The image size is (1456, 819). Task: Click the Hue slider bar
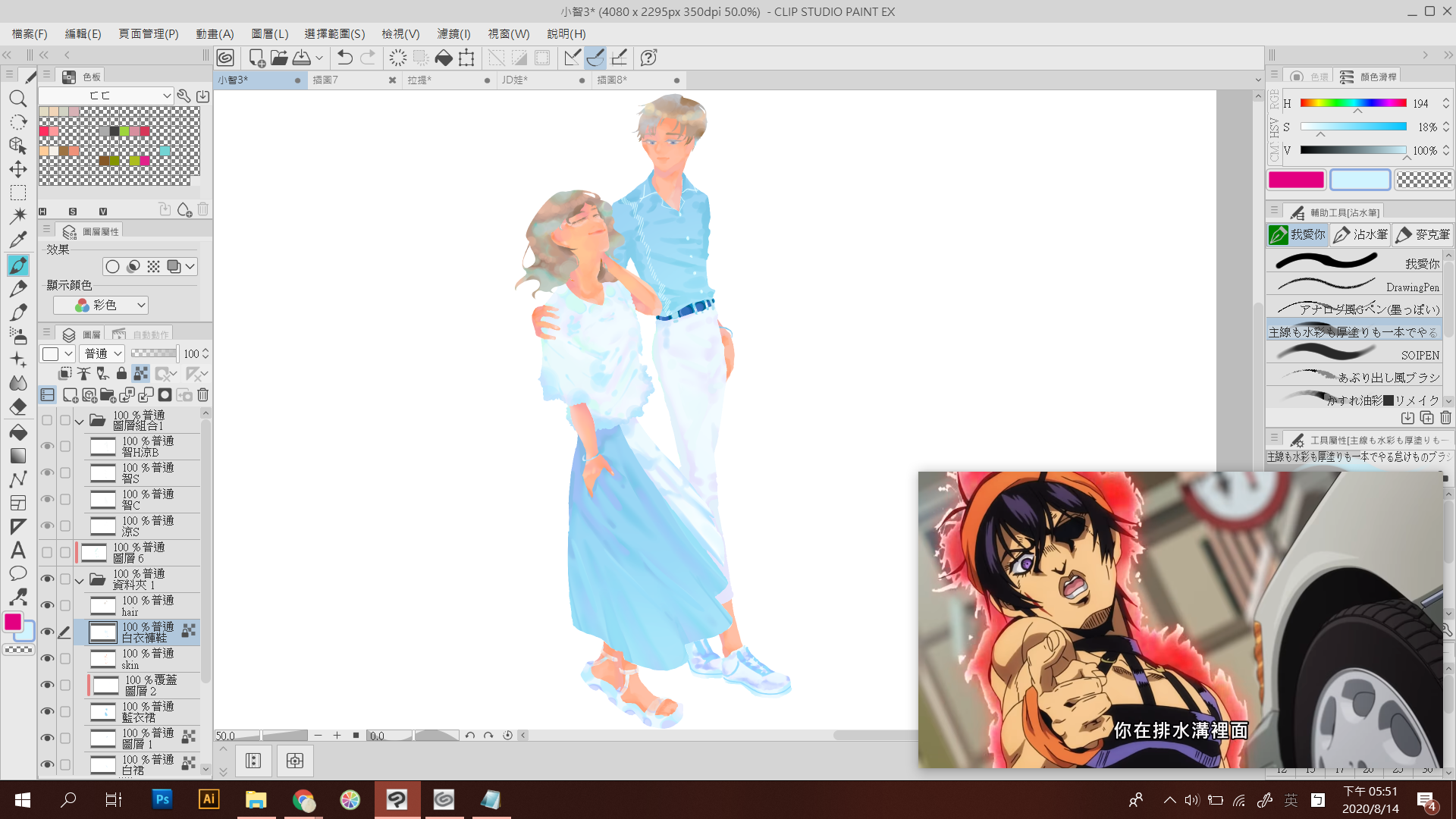click(1354, 103)
